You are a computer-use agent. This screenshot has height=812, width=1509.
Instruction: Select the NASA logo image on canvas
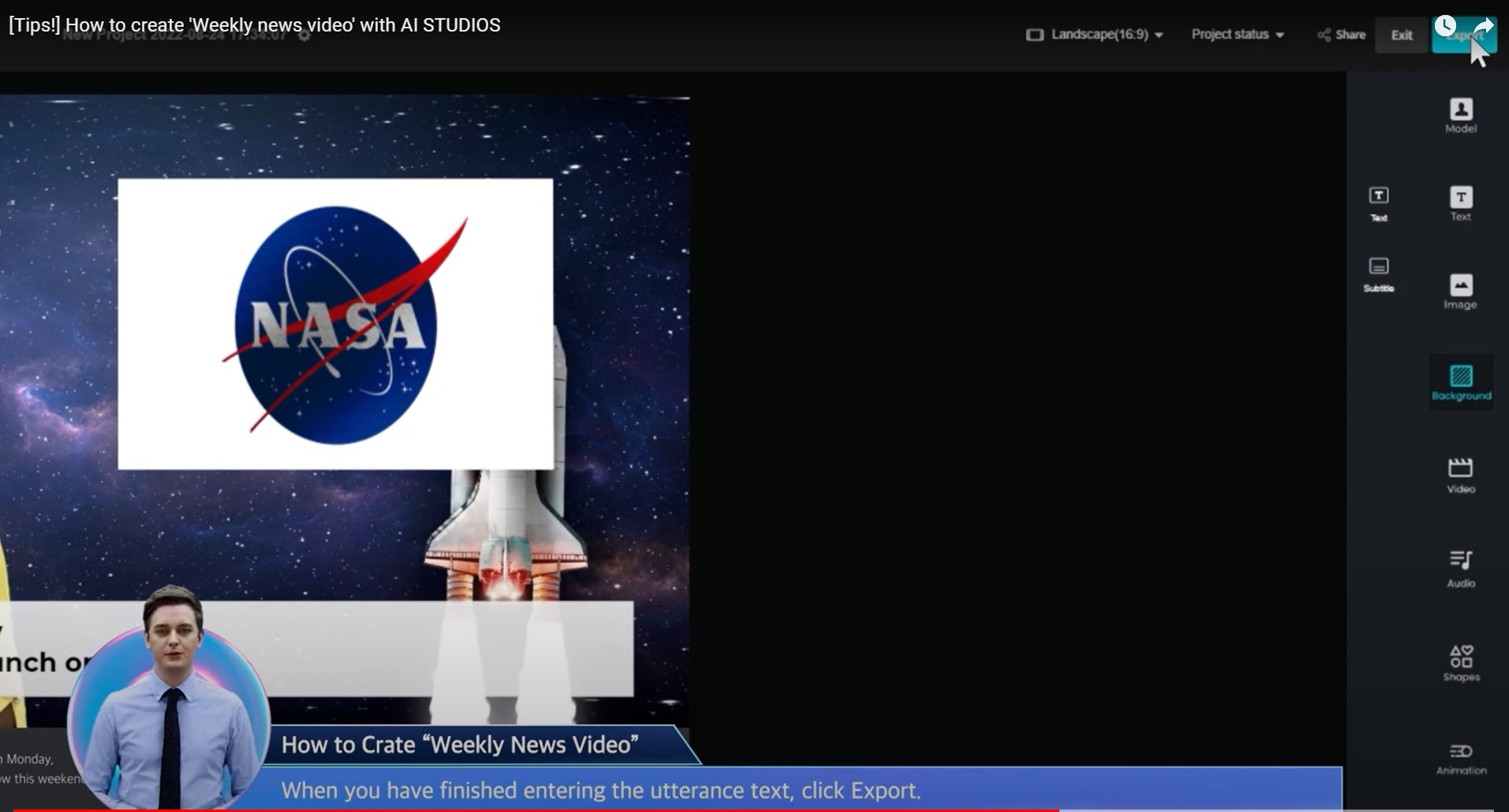click(335, 324)
